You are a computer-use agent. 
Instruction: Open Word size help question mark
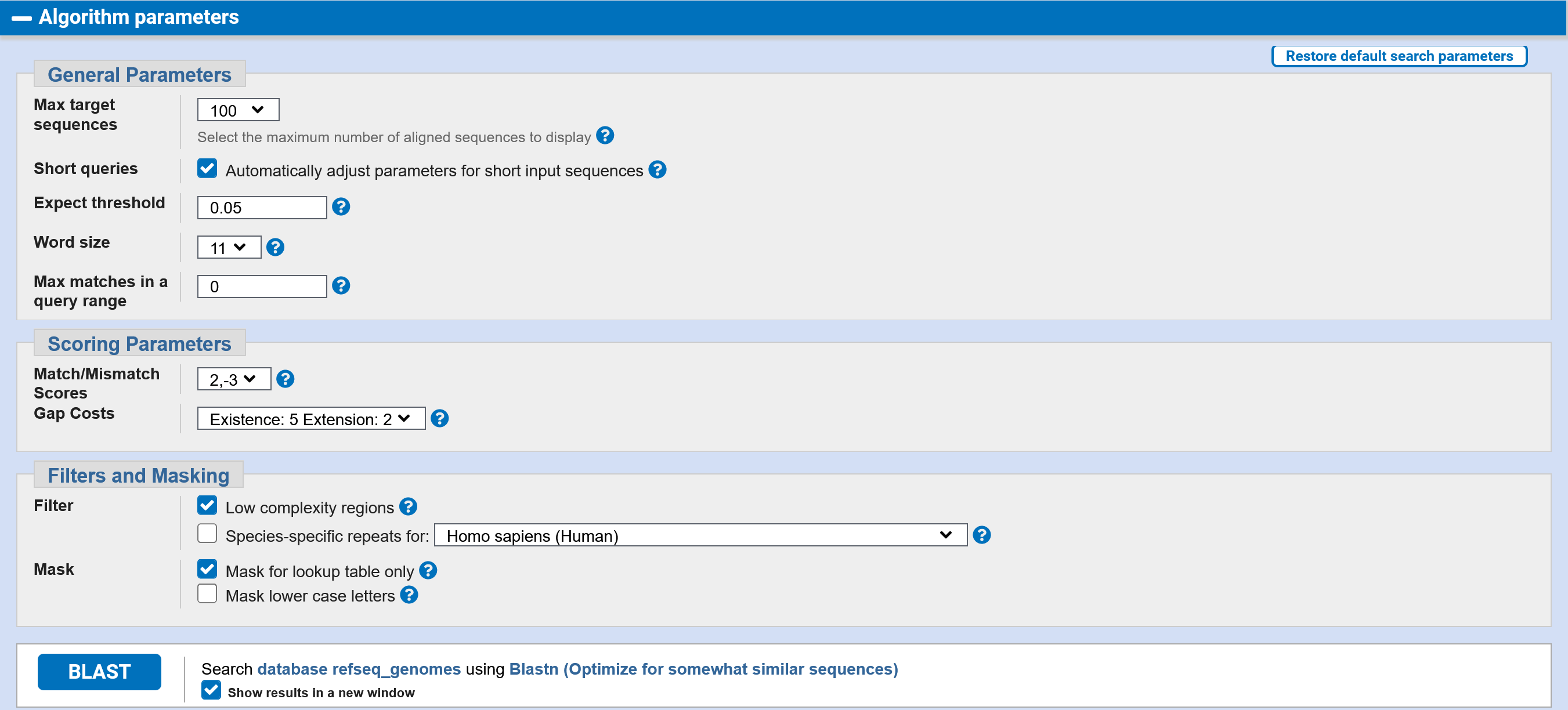[275, 248]
